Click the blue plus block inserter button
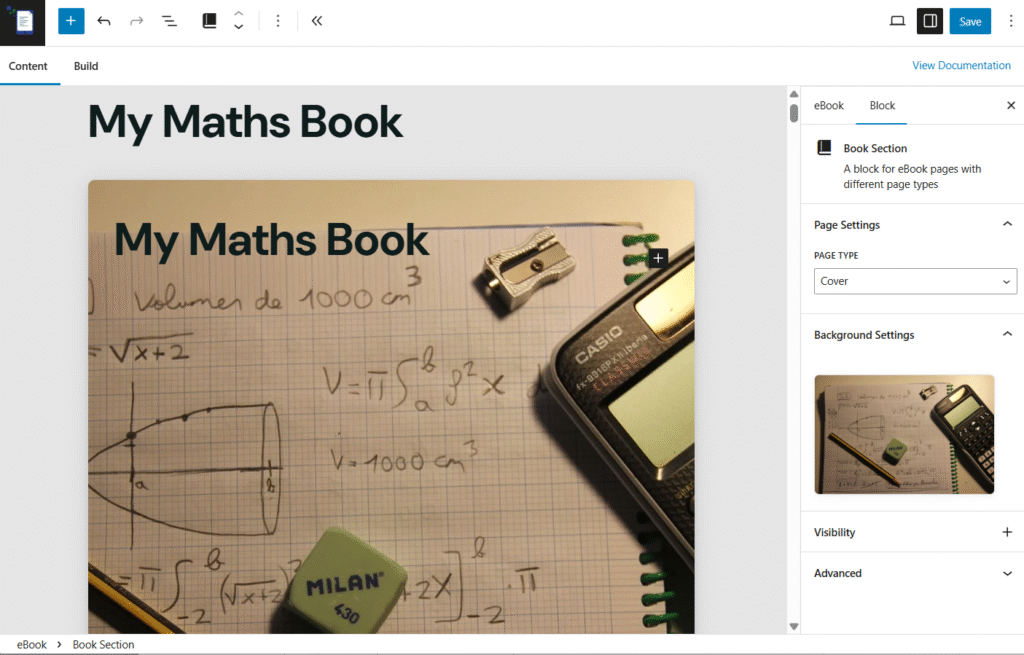The width and height of the screenshot is (1024, 655). tap(71, 21)
